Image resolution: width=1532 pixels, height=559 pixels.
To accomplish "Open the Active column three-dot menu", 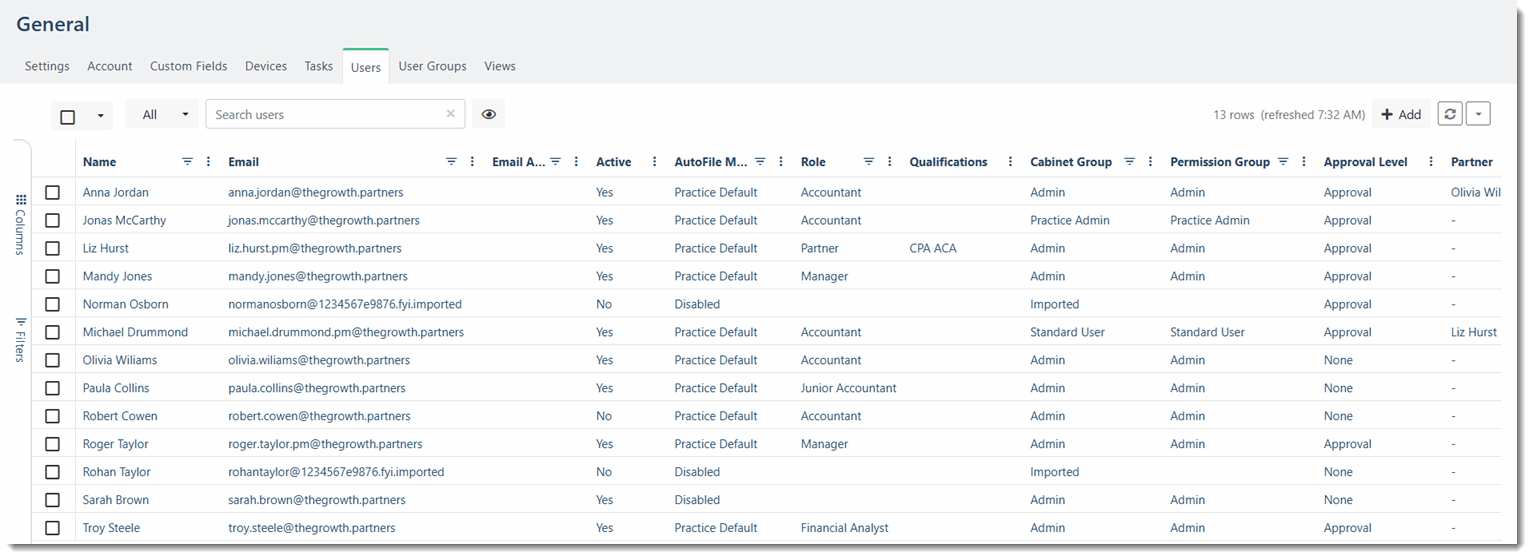I will coord(655,162).
